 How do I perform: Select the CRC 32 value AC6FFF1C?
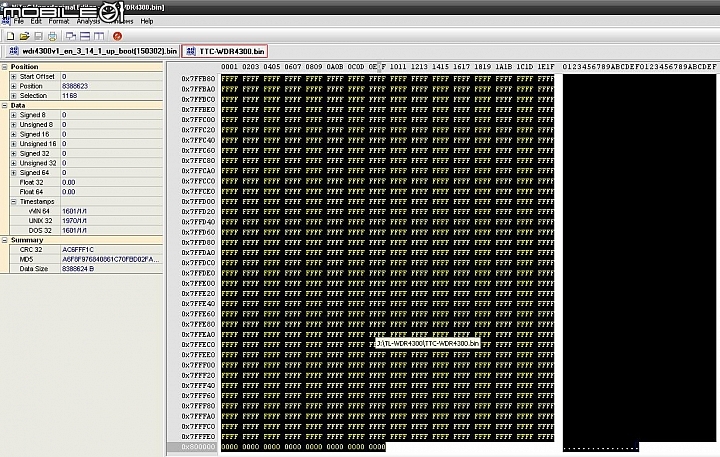[x=78, y=249]
